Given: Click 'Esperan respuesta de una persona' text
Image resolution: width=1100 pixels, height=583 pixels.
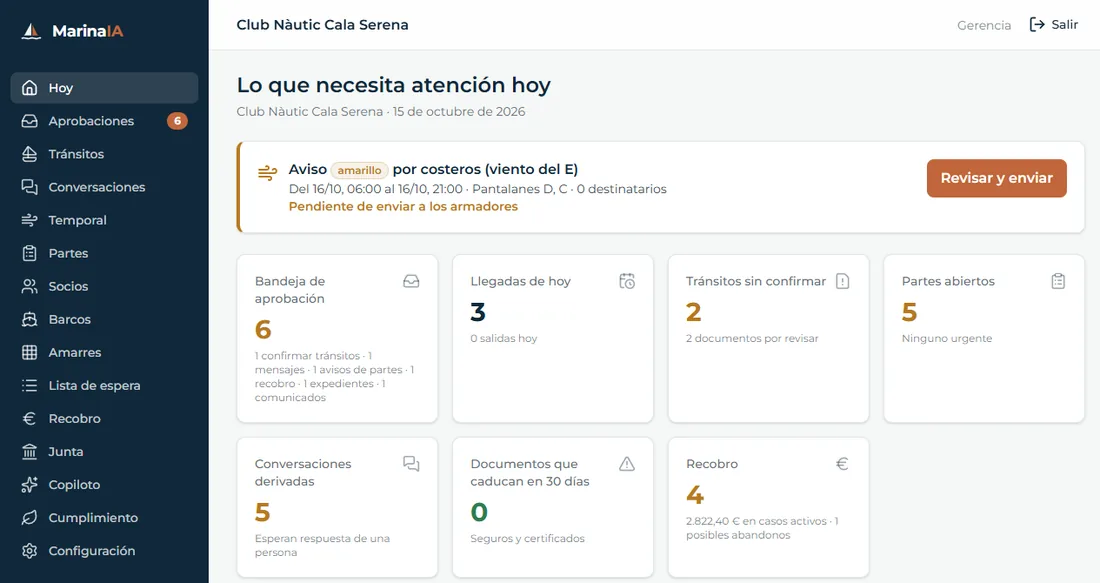Looking at the screenshot, I should [322, 545].
